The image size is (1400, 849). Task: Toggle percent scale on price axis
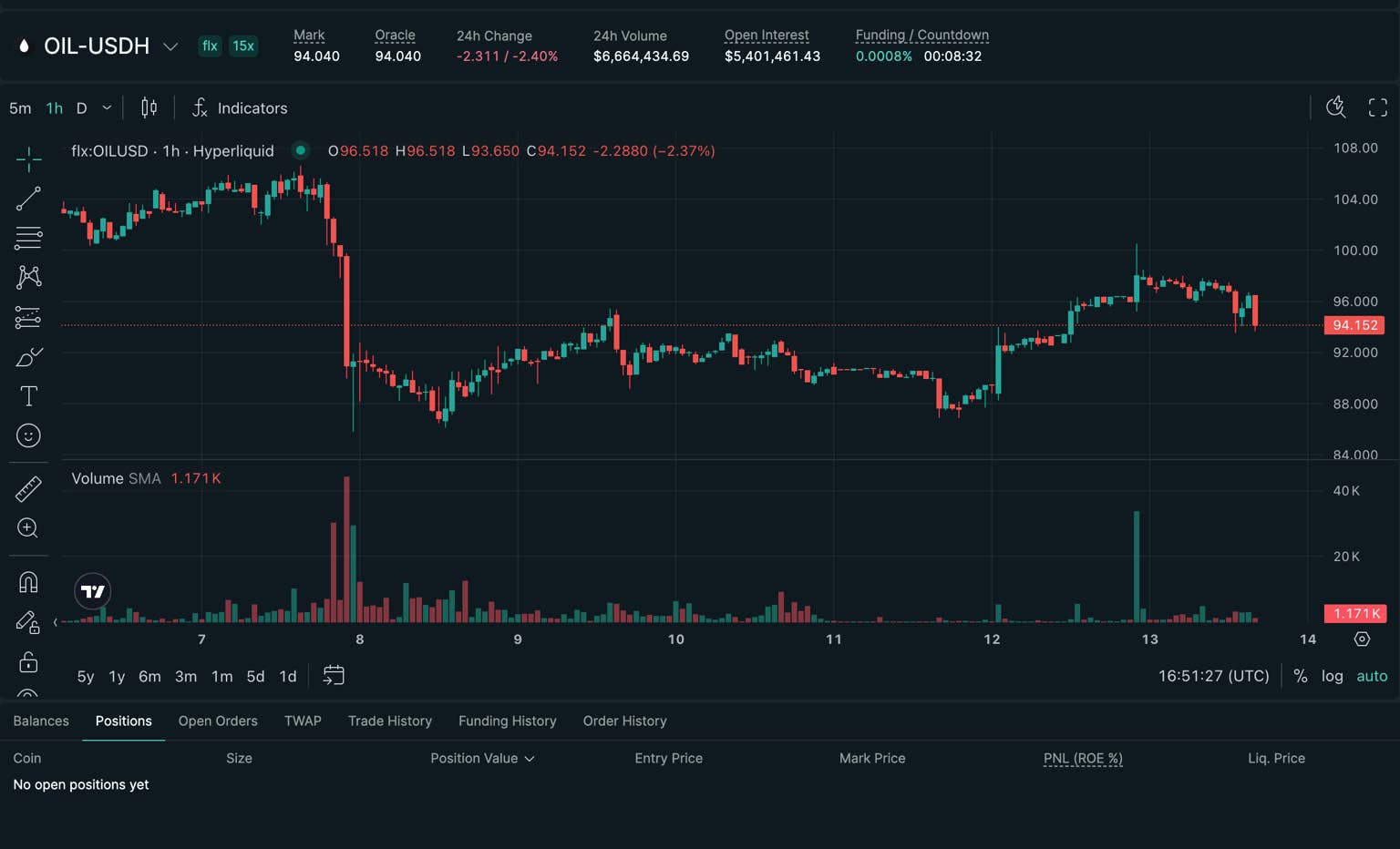[x=1301, y=676]
